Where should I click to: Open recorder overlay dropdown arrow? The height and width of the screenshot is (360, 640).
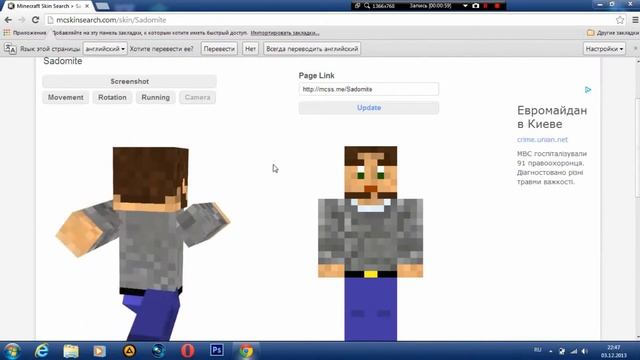[x=465, y=6]
